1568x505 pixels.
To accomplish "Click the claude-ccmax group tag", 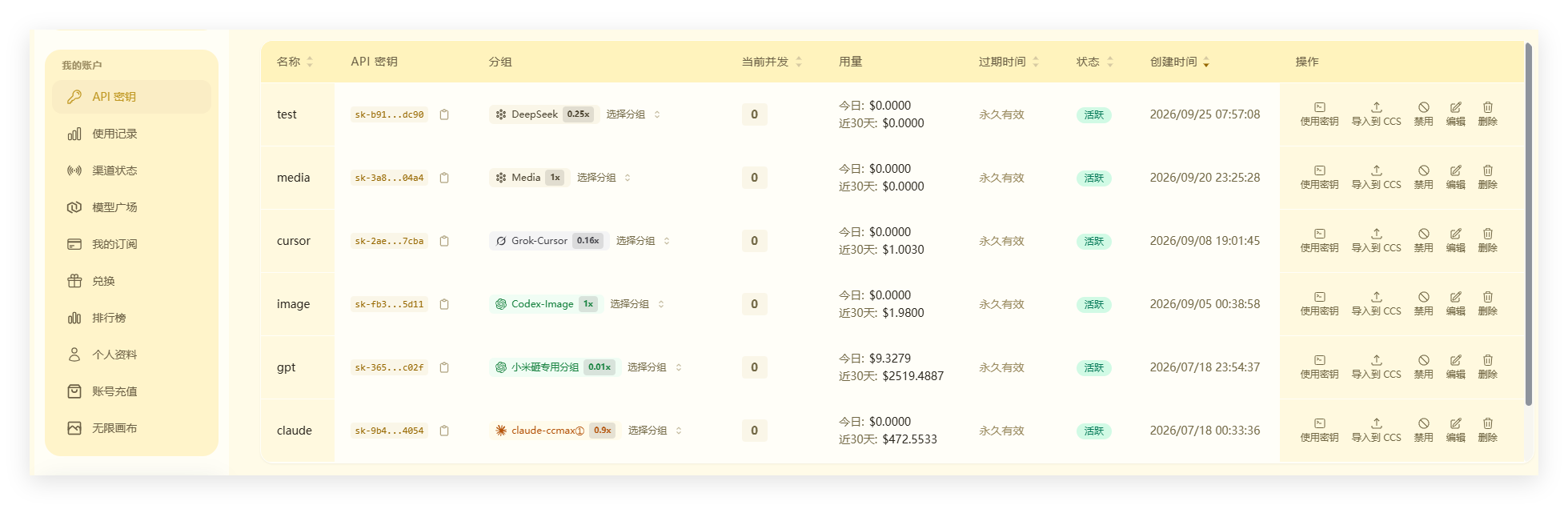I will tap(555, 431).
